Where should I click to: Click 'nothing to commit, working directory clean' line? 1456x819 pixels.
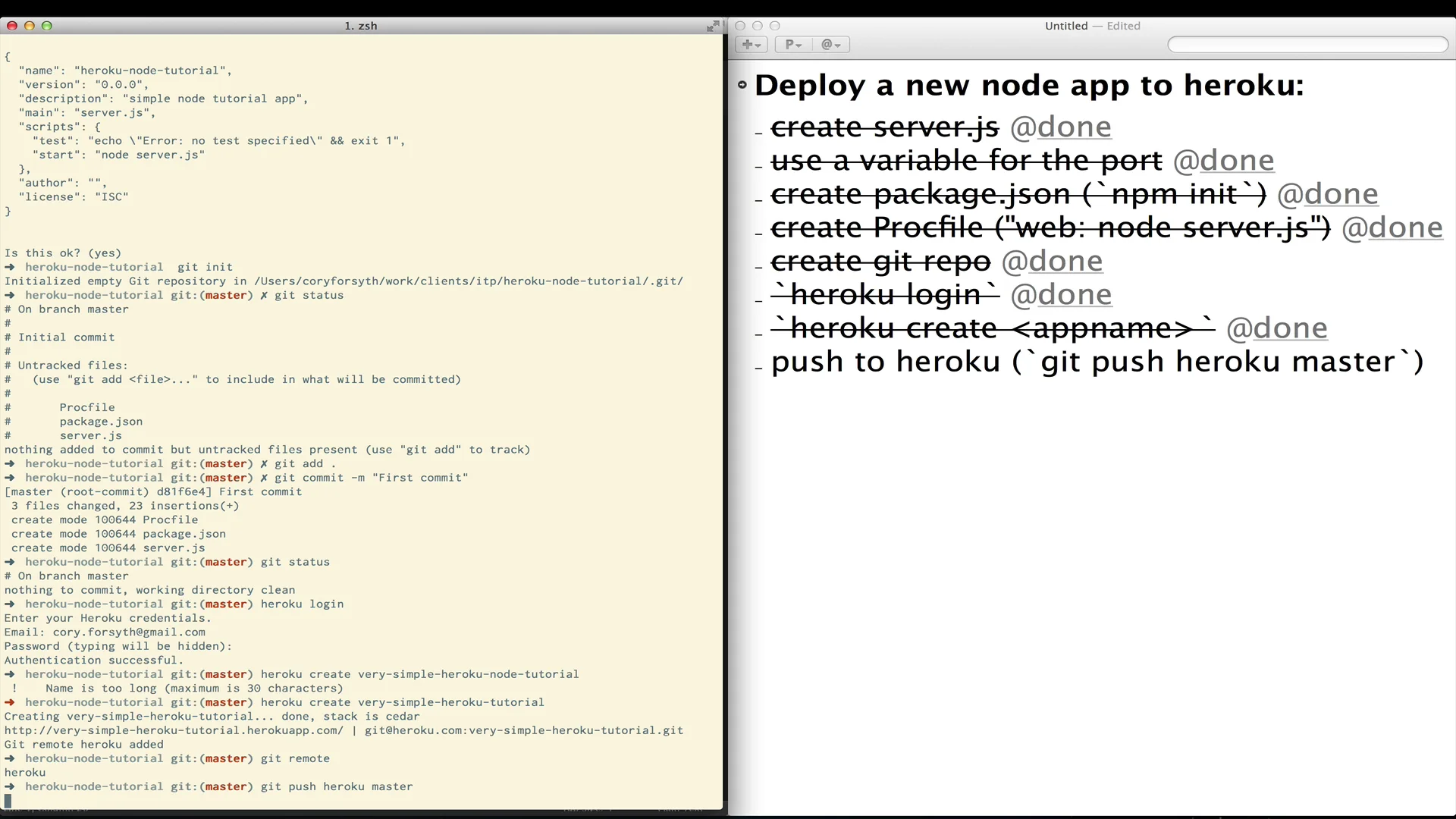coord(150,590)
